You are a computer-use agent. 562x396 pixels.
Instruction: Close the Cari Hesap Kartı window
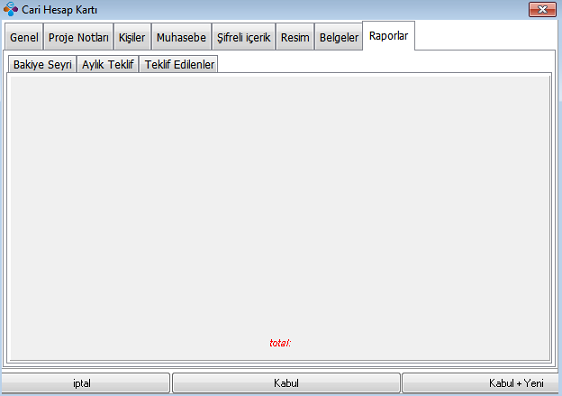(543, 9)
